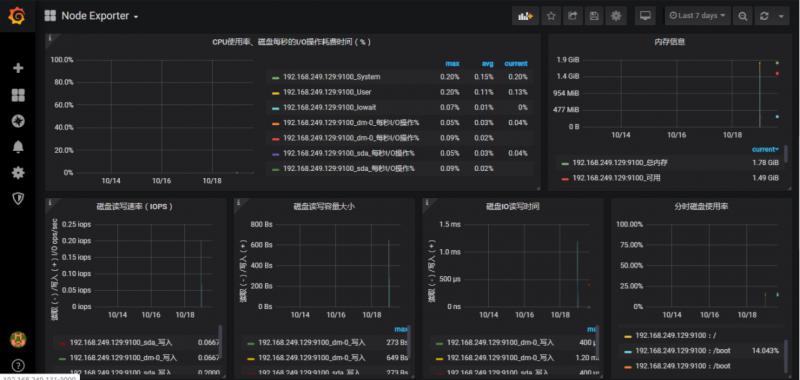800x380 pixels.
Task: Open Dashboards menu from the sidebar
Action: (x=18, y=95)
